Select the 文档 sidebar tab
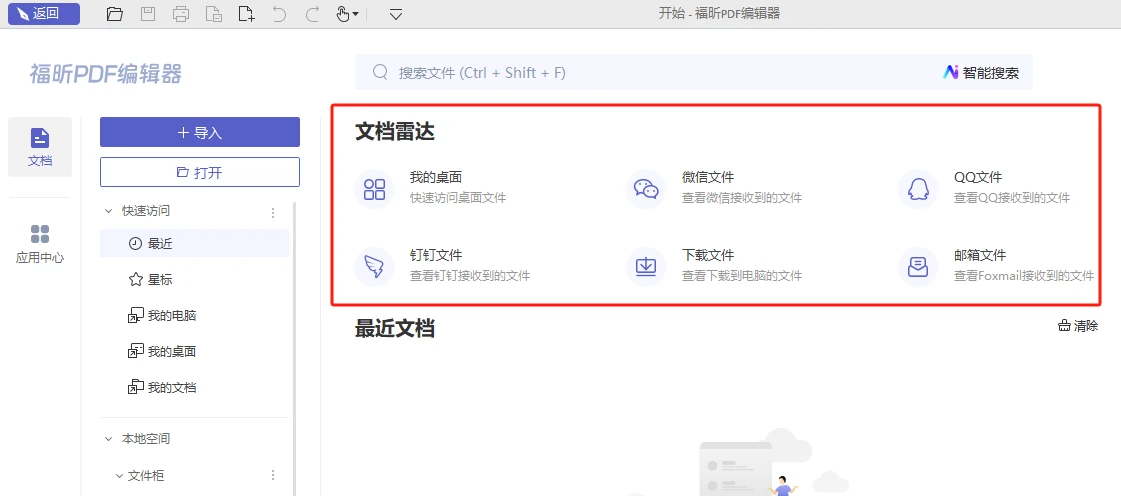Image resolution: width=1121 pixels, height=496 pixels. point(40,147)
